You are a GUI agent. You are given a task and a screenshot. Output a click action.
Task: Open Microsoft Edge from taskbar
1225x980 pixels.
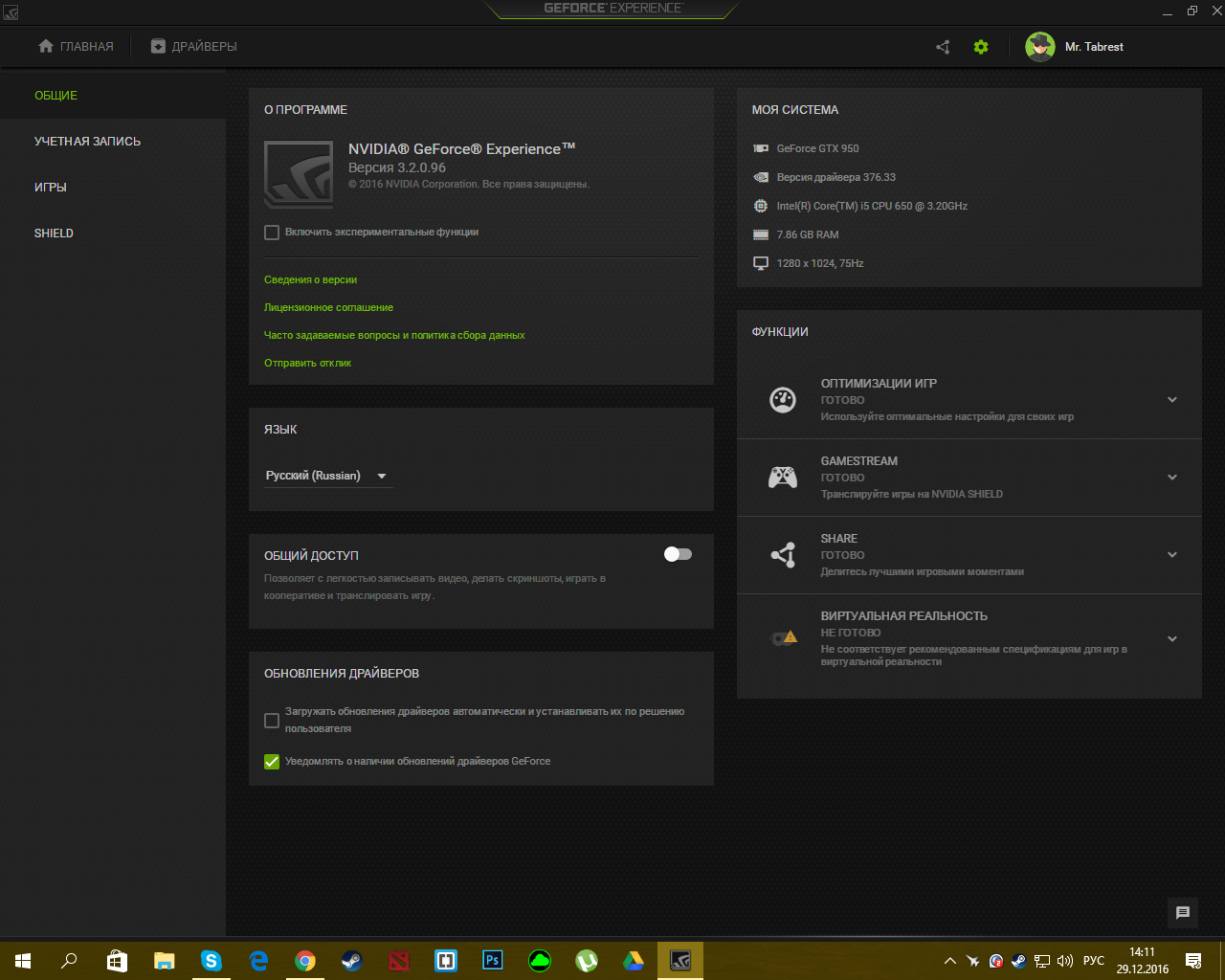click(x=258, y=961)
